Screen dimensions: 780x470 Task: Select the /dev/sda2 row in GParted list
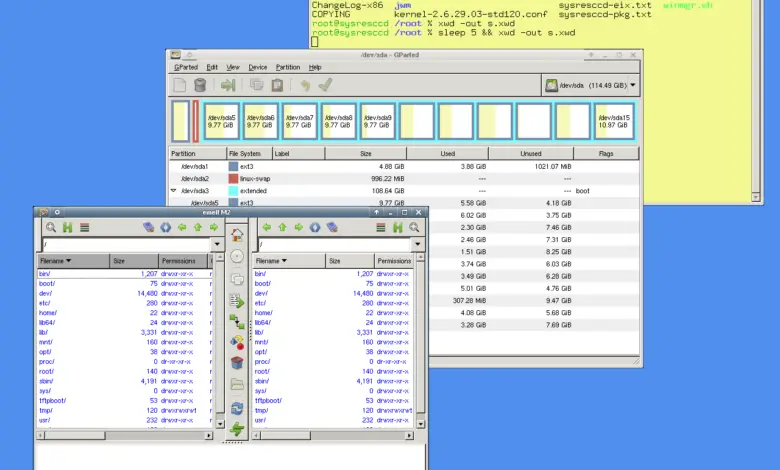click(x=404, y=179)
